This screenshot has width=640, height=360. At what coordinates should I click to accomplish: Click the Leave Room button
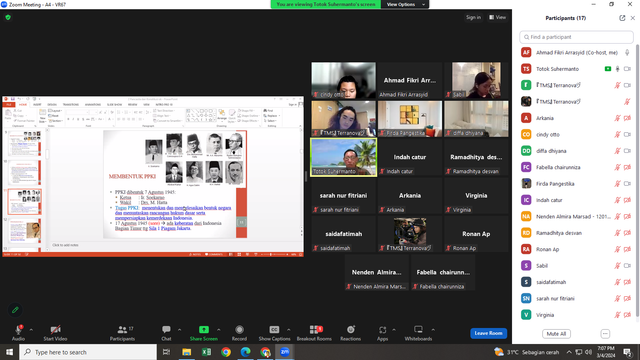pyautogui.click(x=488, y=333)
